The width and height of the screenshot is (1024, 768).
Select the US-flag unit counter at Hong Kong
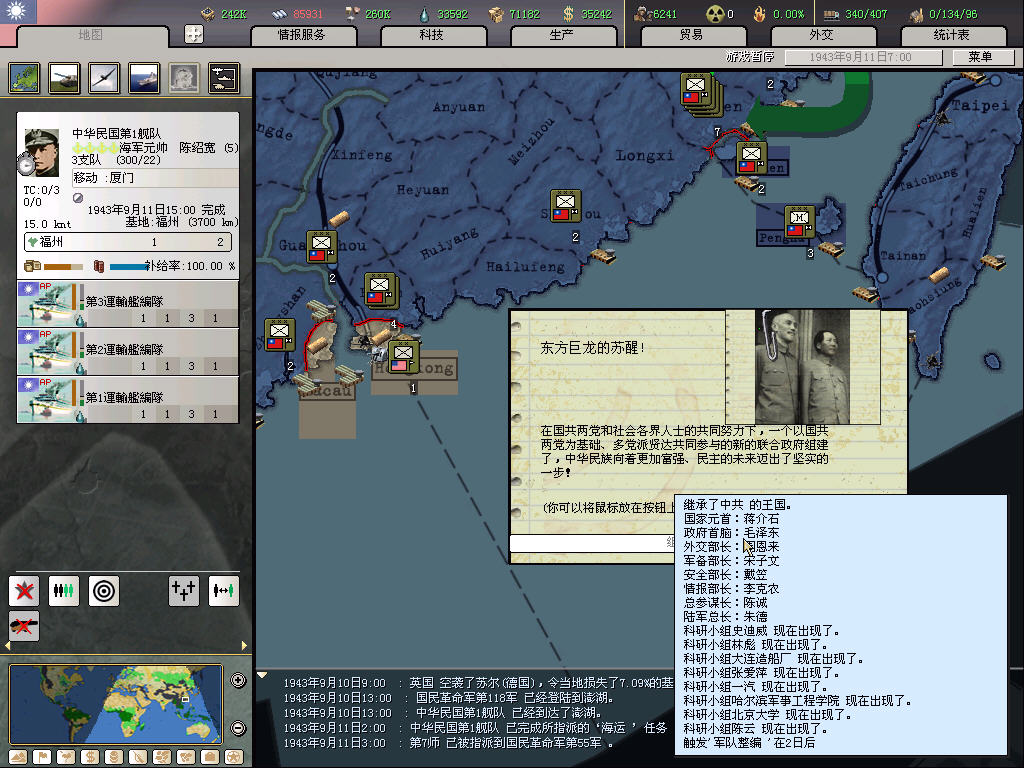pos(404,357)
